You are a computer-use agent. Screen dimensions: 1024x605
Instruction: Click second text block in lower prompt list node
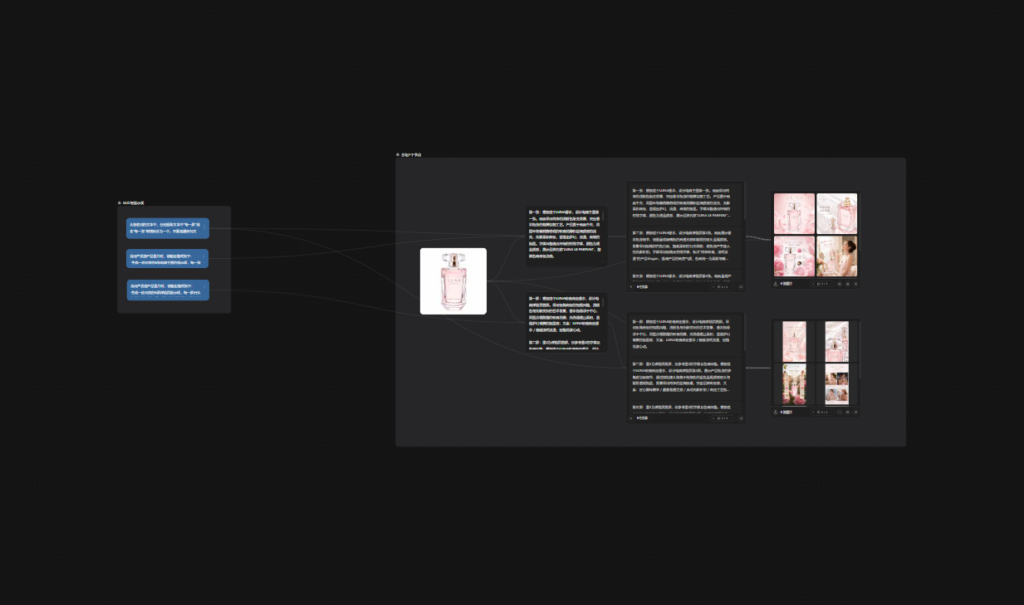(685, 377)
